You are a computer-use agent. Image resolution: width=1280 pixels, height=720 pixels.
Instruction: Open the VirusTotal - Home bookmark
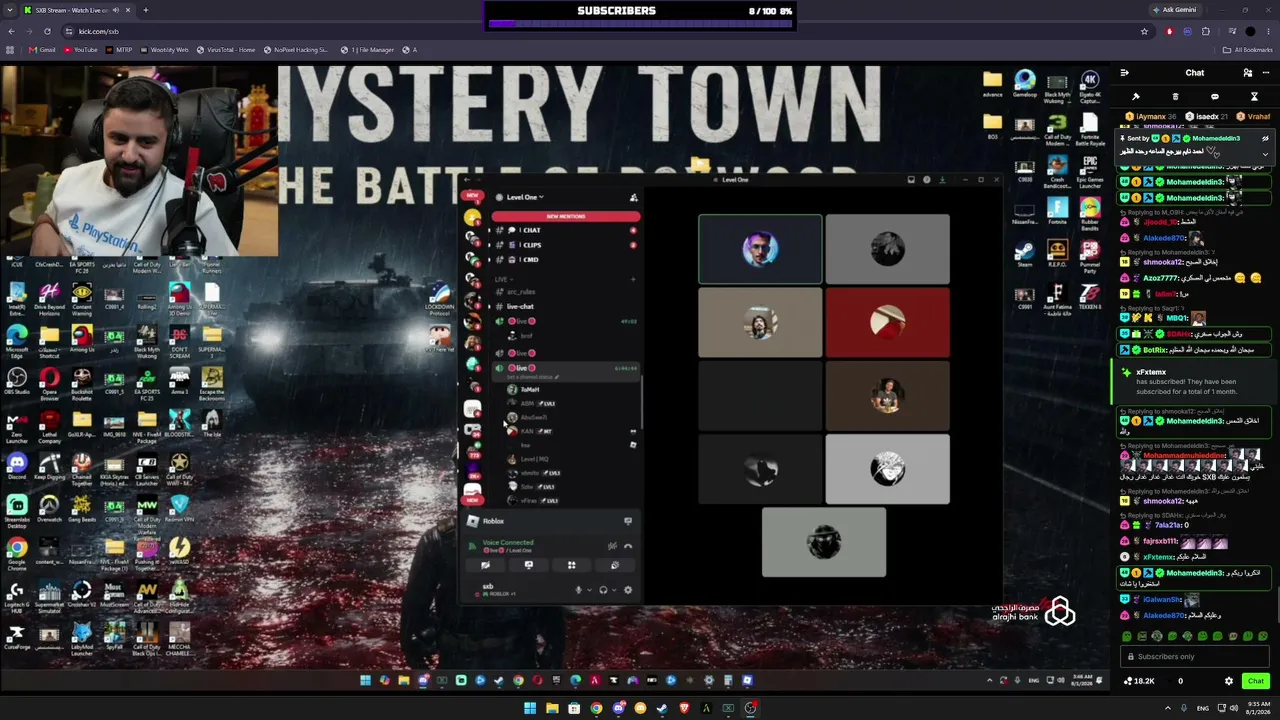click(x=225, y=50)
